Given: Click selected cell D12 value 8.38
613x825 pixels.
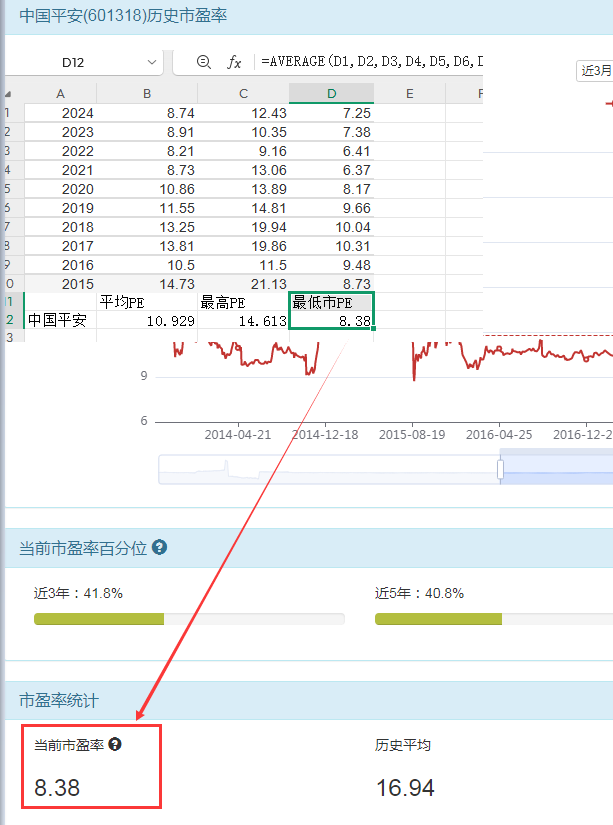Looking at the screenshot, I should point(331,320).
